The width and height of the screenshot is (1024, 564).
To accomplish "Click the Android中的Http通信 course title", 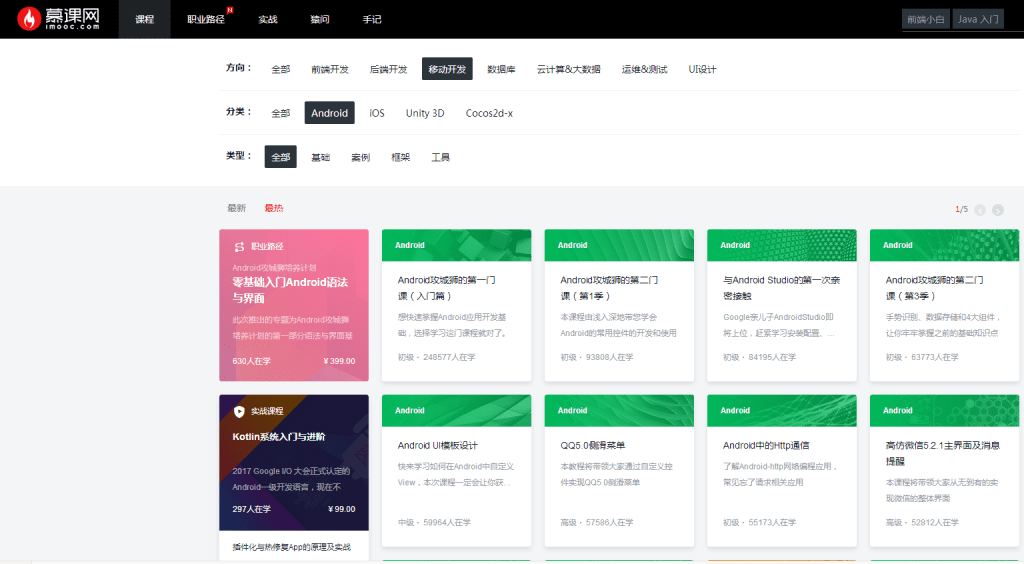I will point(765,445).
